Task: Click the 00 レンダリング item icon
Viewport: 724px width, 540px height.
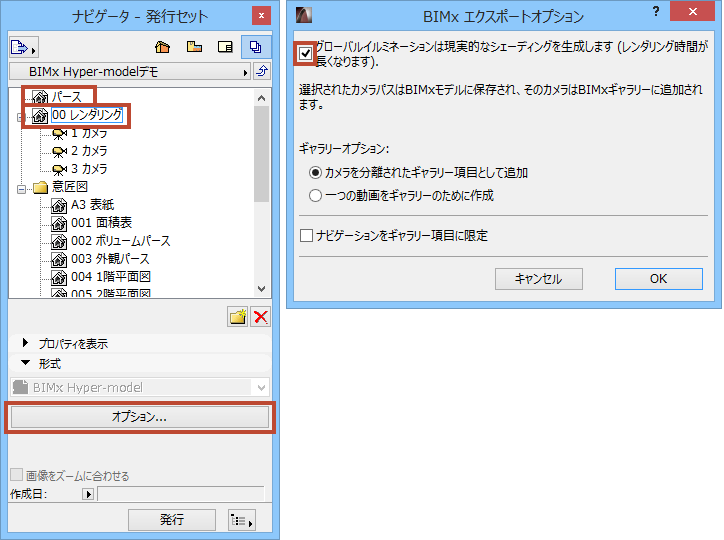Action: coord(40,115)
